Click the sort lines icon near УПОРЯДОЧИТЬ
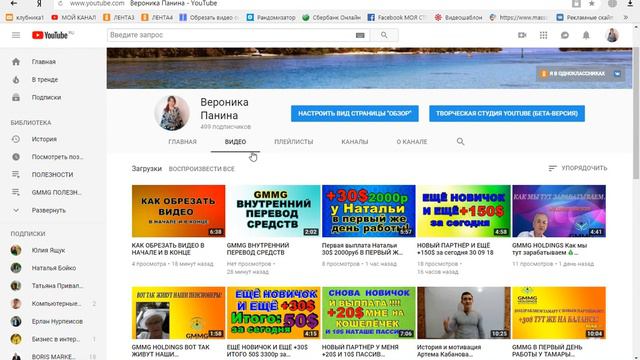640x360 pixels. [552, 168]
